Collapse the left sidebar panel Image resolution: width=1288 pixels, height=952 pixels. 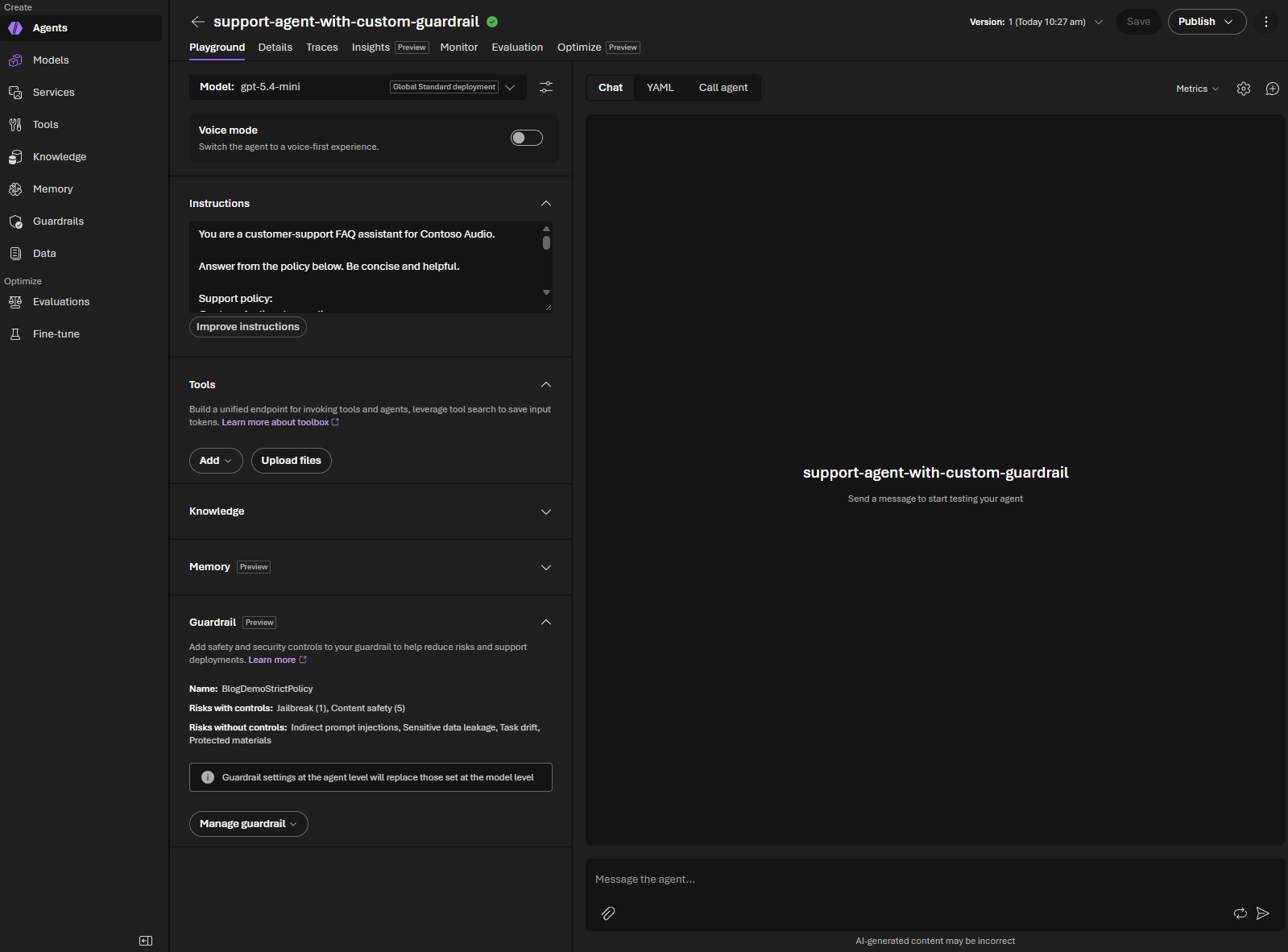[146, 941]
